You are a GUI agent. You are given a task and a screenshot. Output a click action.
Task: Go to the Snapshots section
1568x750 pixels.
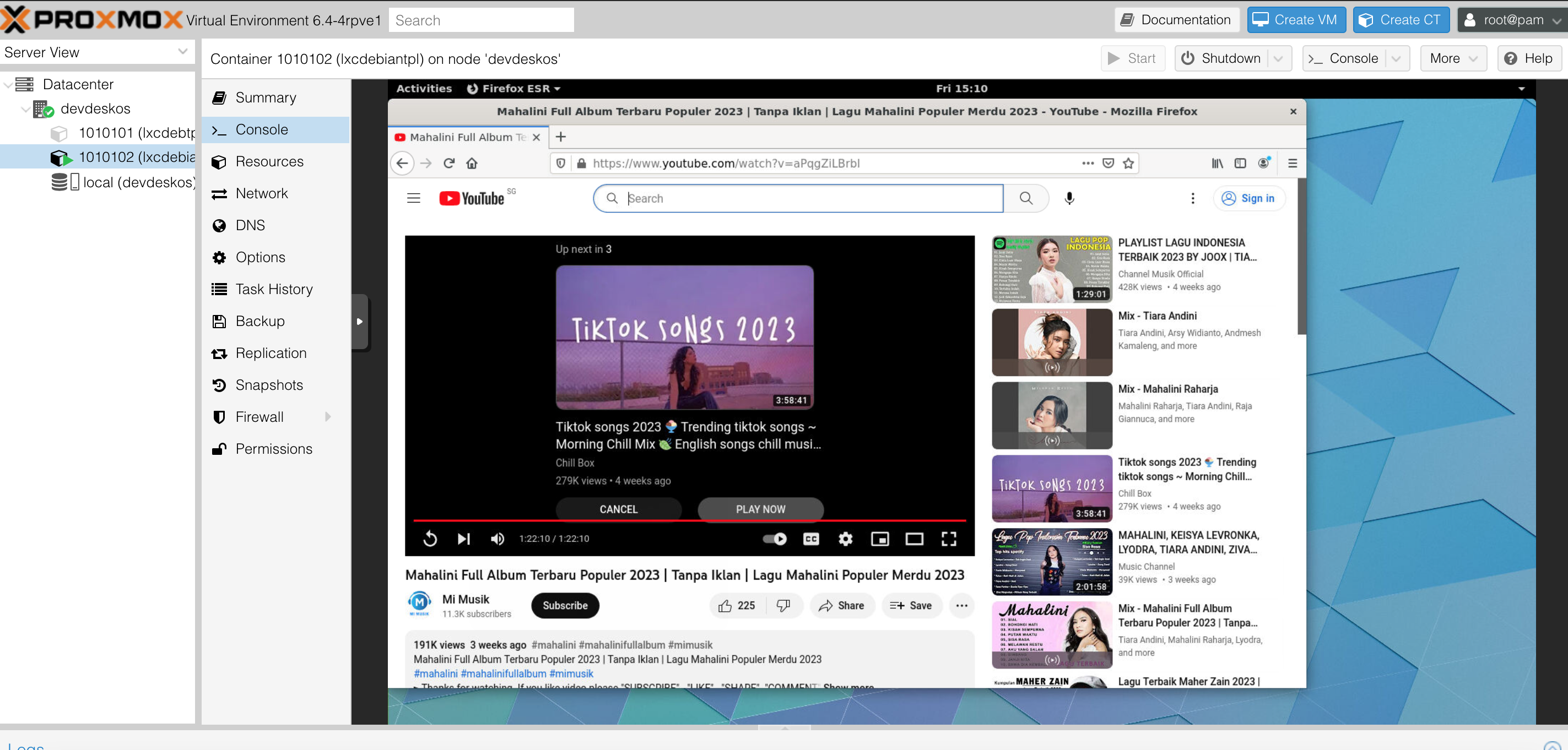point(275,385)
